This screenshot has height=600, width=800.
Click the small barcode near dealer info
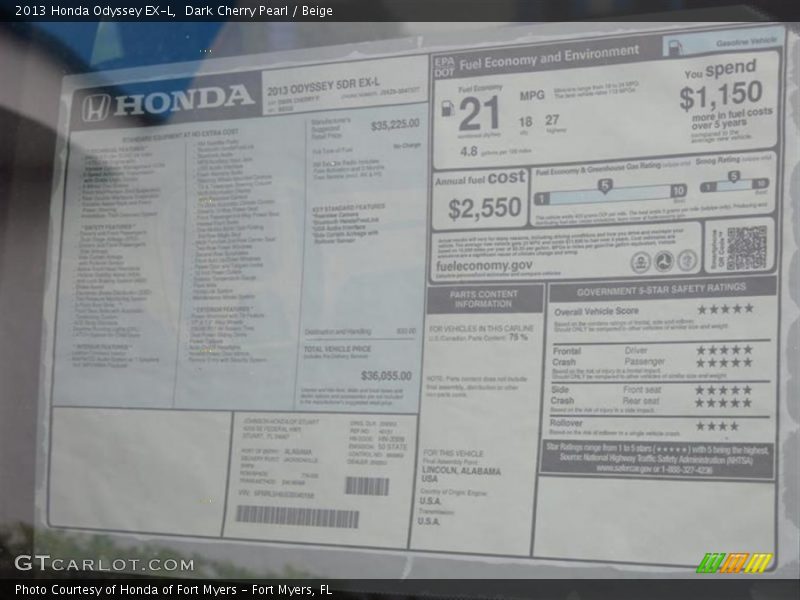[367, 486]
